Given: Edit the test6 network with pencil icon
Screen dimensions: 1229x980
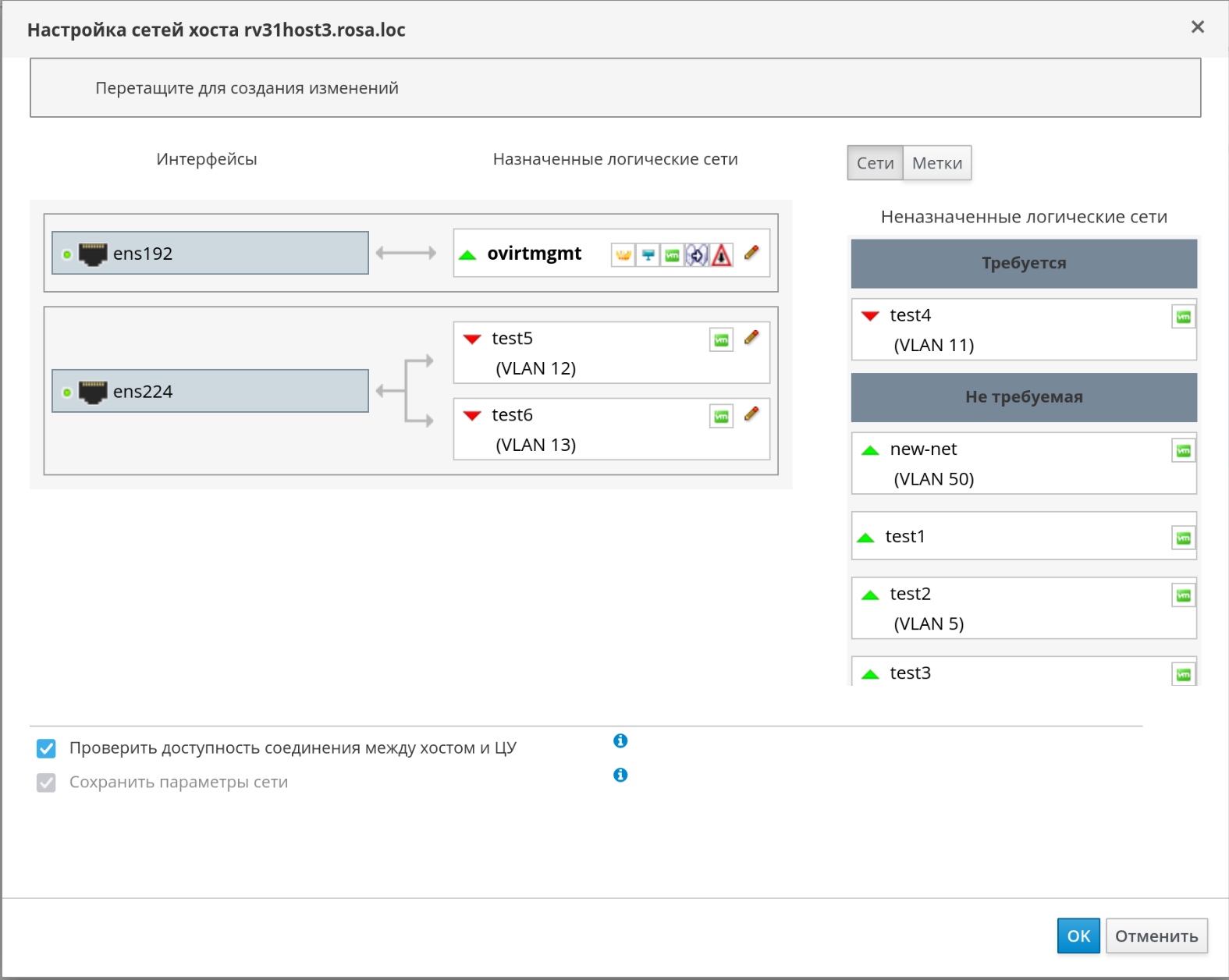Looking at the screenshot, I should [x=751, y=414].
